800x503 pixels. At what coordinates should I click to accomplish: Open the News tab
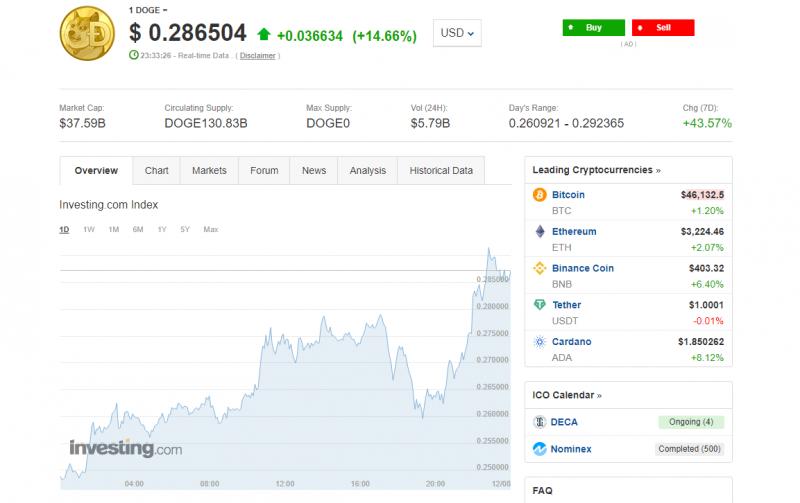[314, 170]
